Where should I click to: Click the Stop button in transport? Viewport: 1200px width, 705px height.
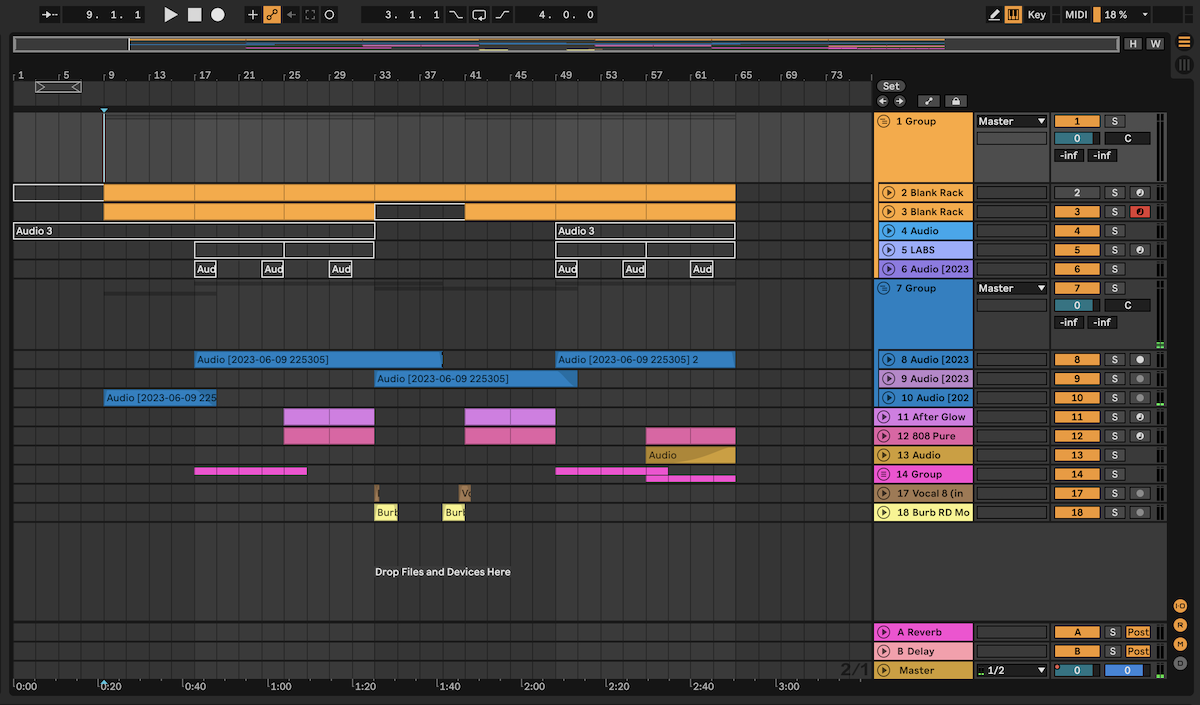[194, 15]
